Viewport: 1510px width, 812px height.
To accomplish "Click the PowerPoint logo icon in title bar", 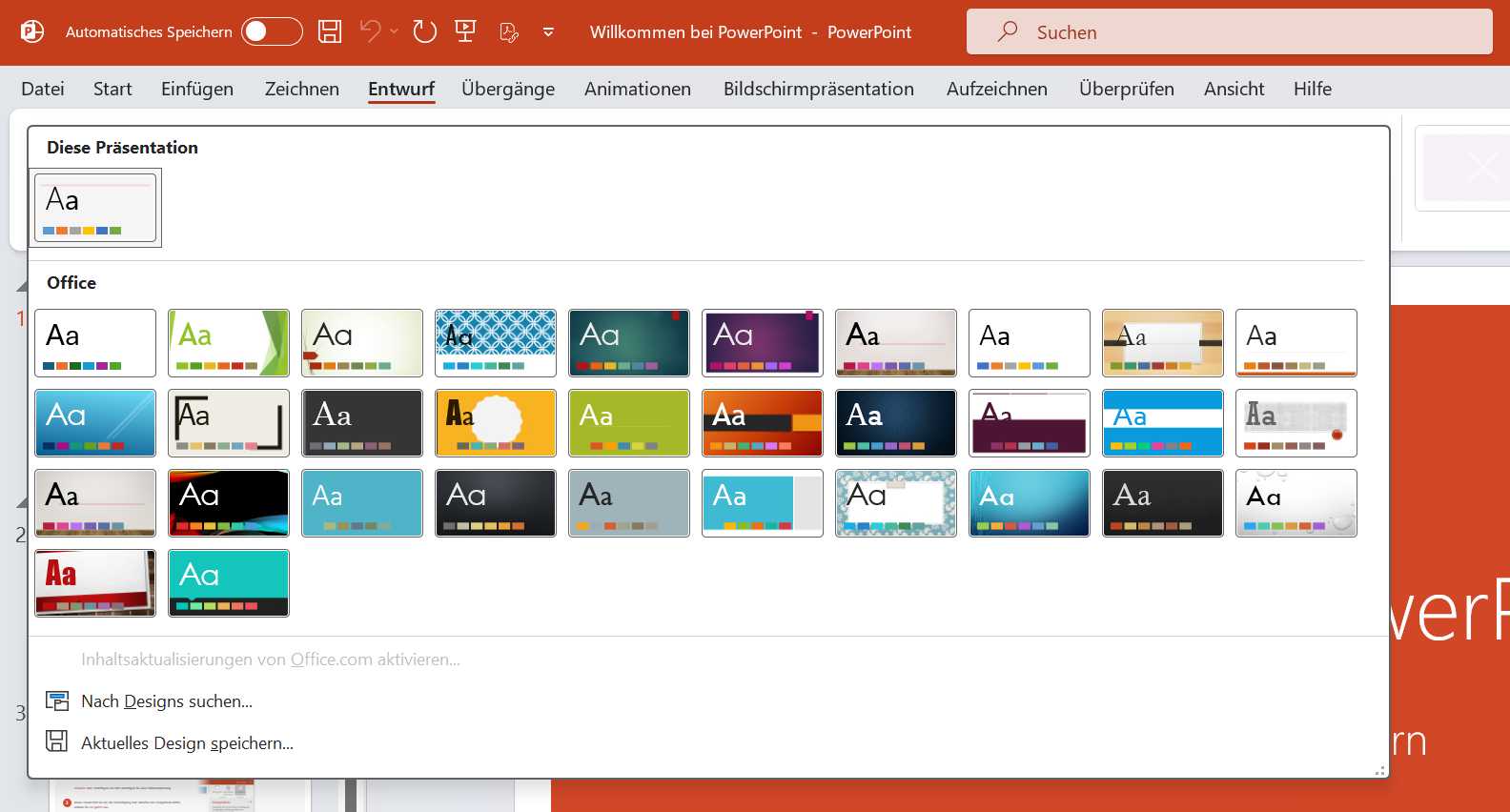I will 32,31.
